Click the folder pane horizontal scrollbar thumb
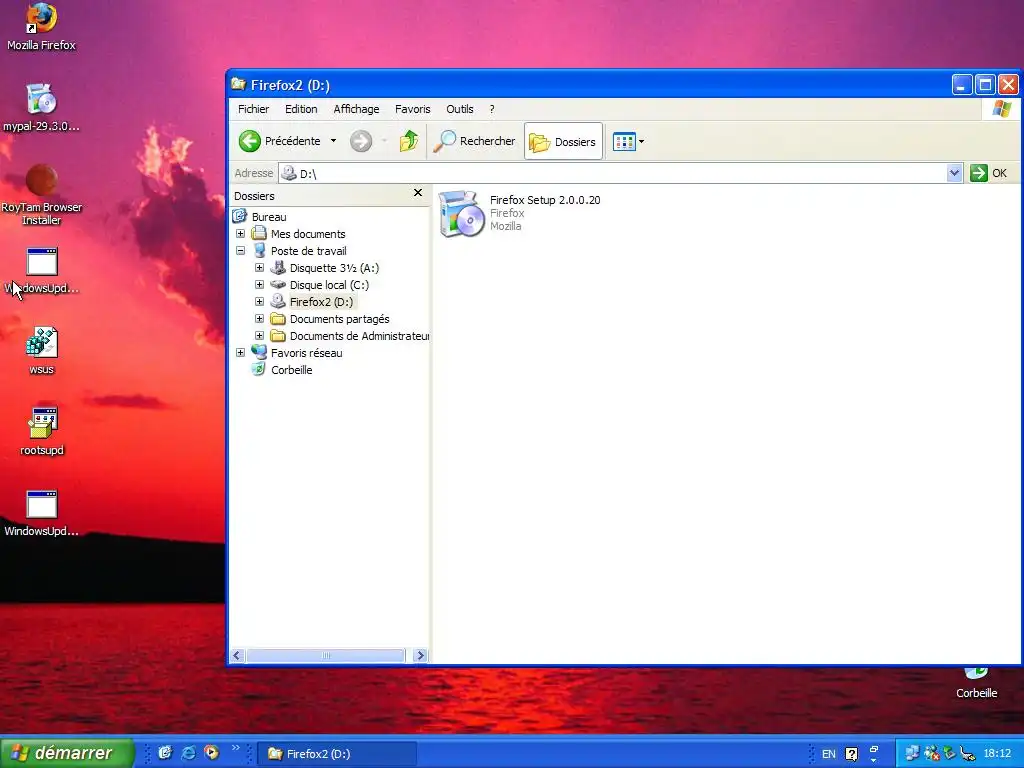The width and height of the screenshot is (1024, 768). pyautogui.click(x=325, y=655)
